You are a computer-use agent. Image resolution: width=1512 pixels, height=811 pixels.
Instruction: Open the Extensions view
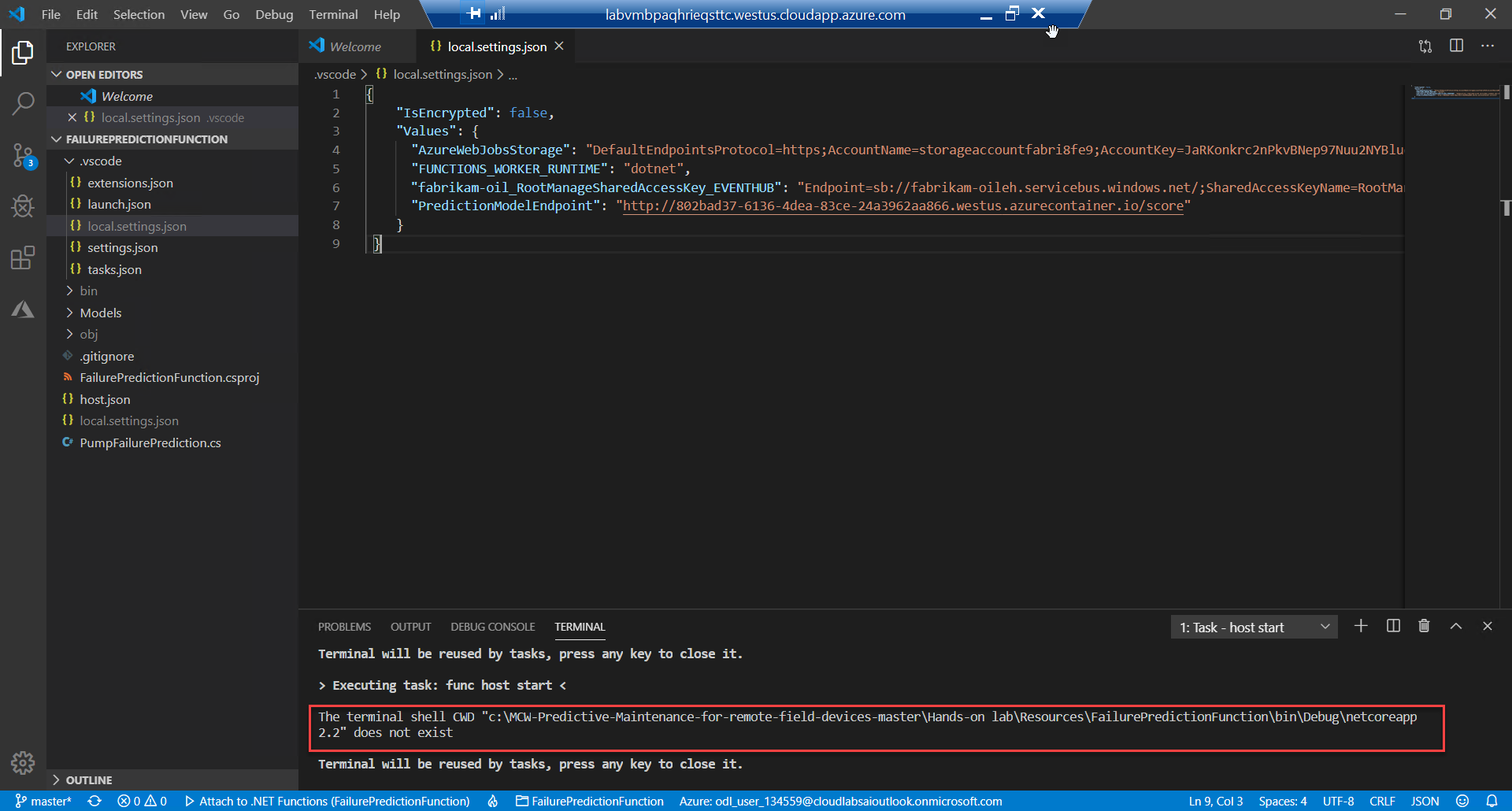(23, 257)
